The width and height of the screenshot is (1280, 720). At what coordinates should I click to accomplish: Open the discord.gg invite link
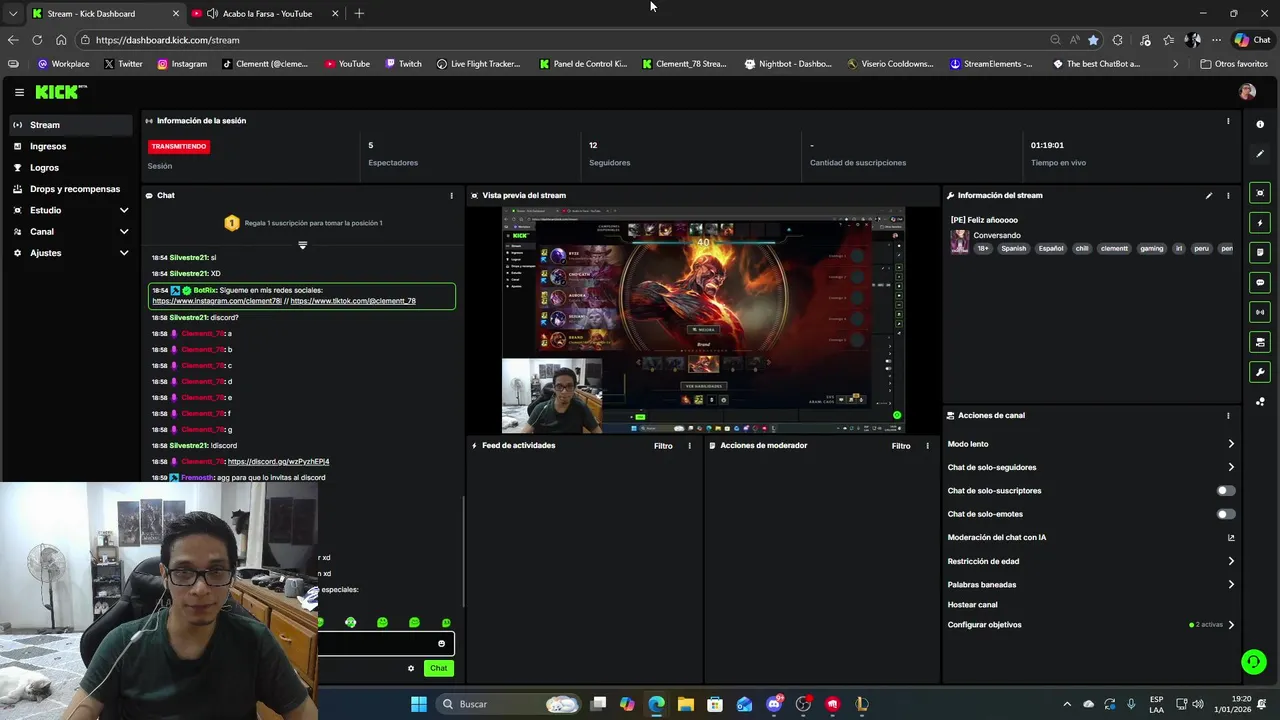click(278, 462)
